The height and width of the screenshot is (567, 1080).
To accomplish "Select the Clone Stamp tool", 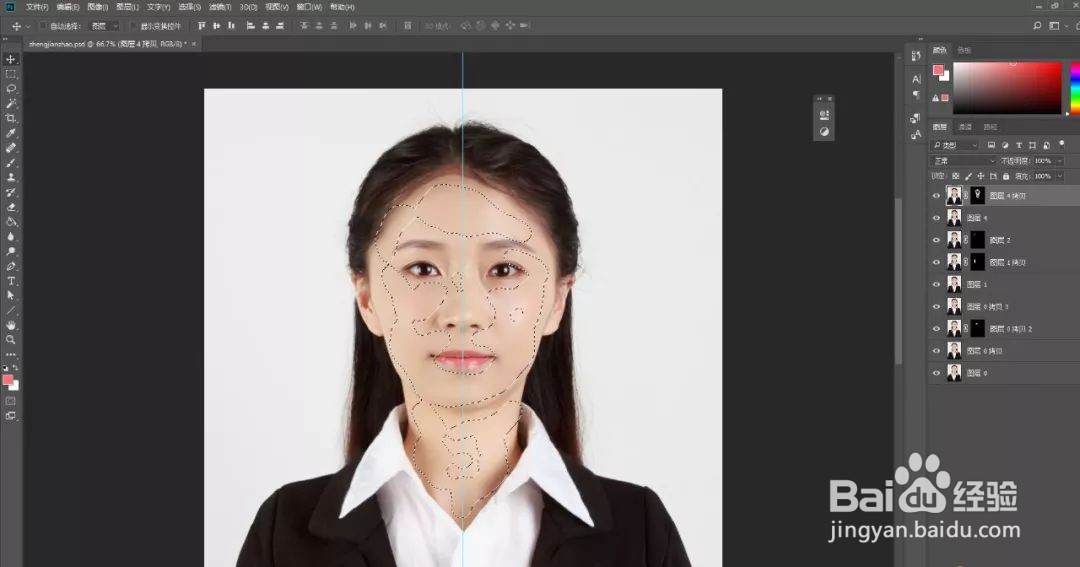I will point(10,178).
